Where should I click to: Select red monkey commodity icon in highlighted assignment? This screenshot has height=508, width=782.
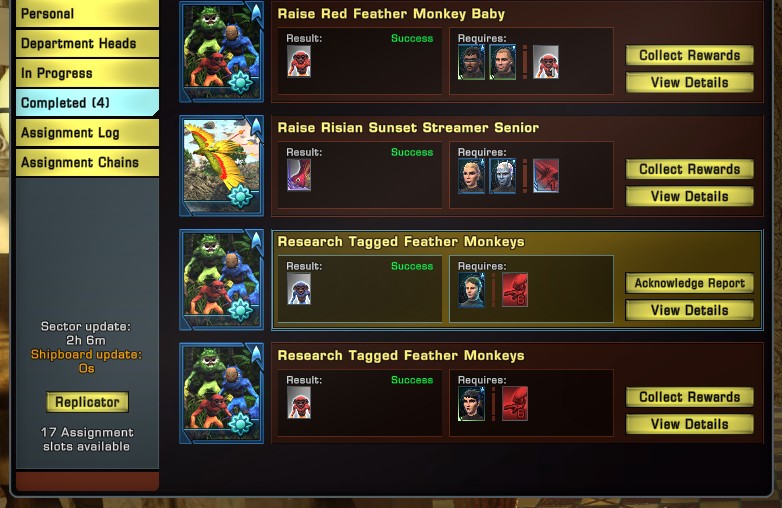pyautogui.click(x=515, y=290)
